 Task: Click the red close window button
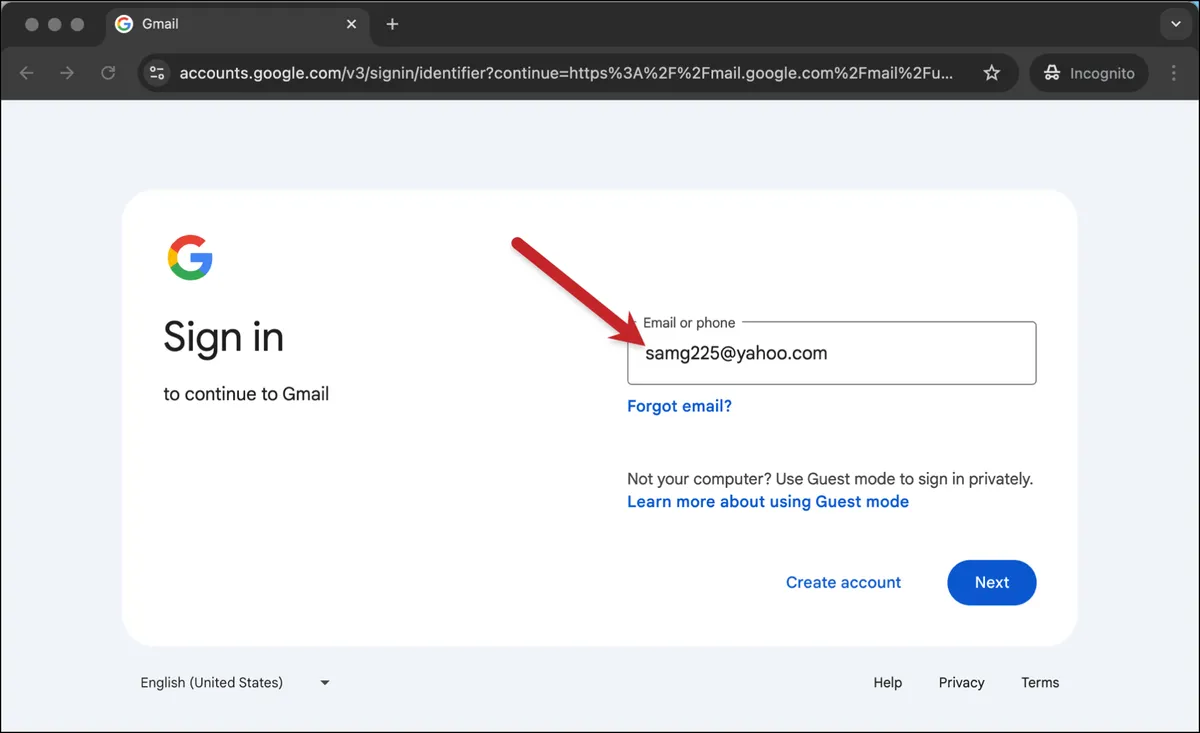coord(32,24)
